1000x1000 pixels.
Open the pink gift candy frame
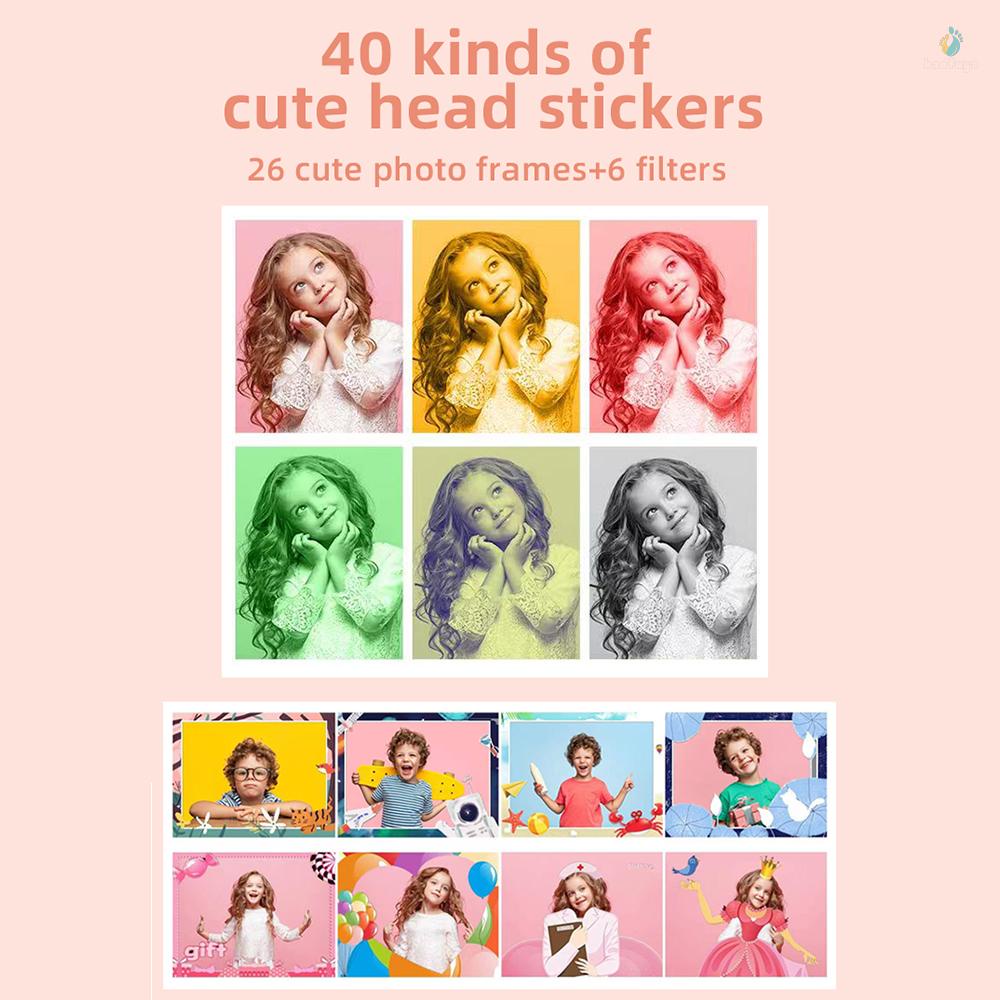tap(254, 915)
